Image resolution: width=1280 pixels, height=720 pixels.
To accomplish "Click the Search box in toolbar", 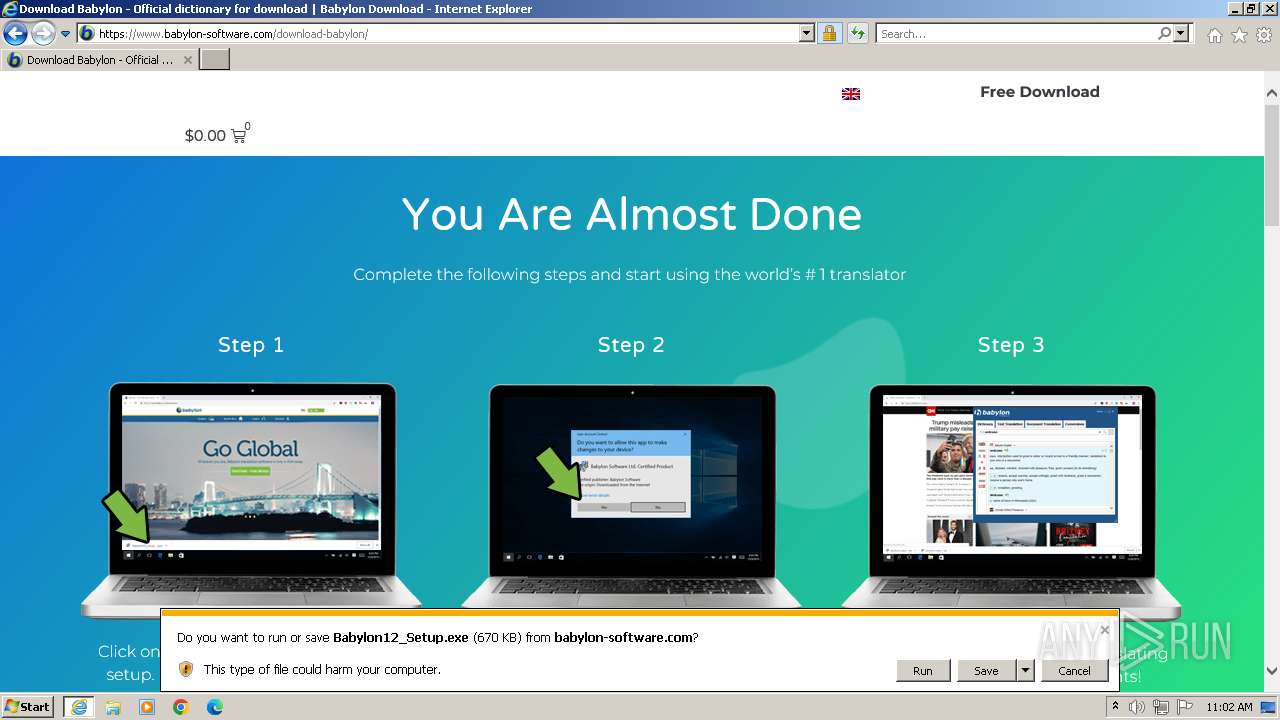I will click(1015, 34).
